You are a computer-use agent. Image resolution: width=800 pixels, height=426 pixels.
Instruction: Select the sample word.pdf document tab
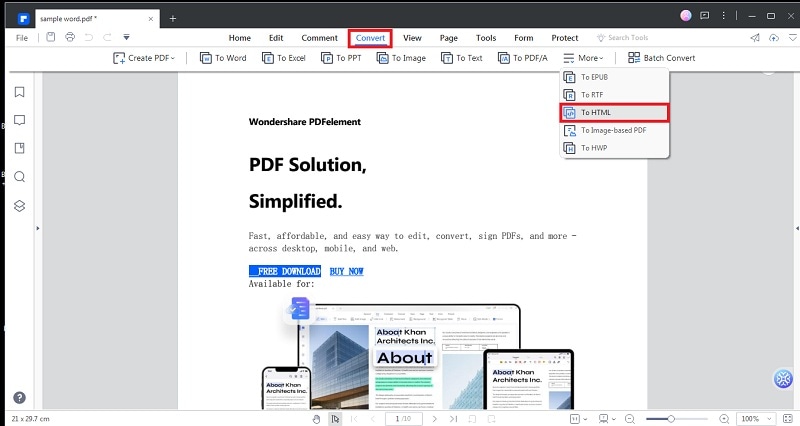click(x=96, y=19)
